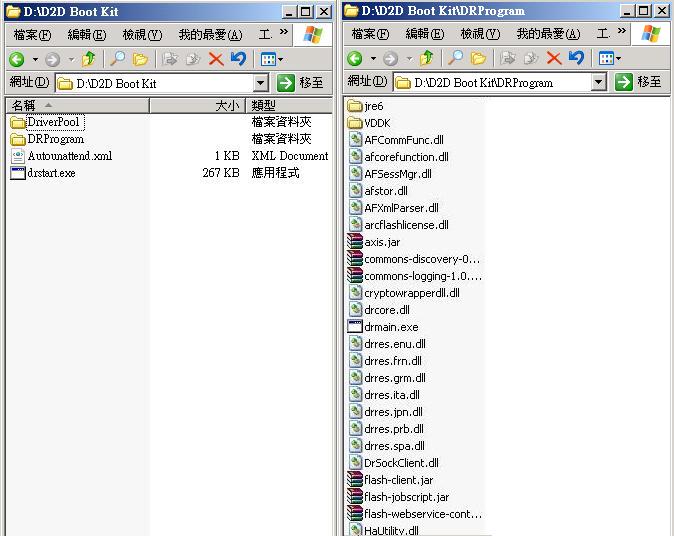
Task: Open Search in DRProgram window
Action: (455, 58)
